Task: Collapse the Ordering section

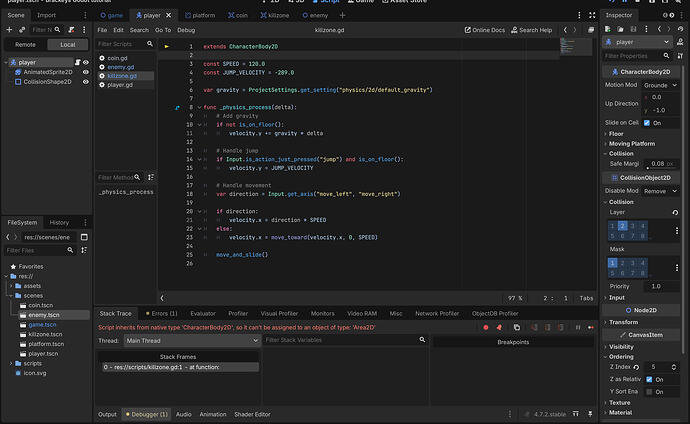Action: [x=619, y=357]
